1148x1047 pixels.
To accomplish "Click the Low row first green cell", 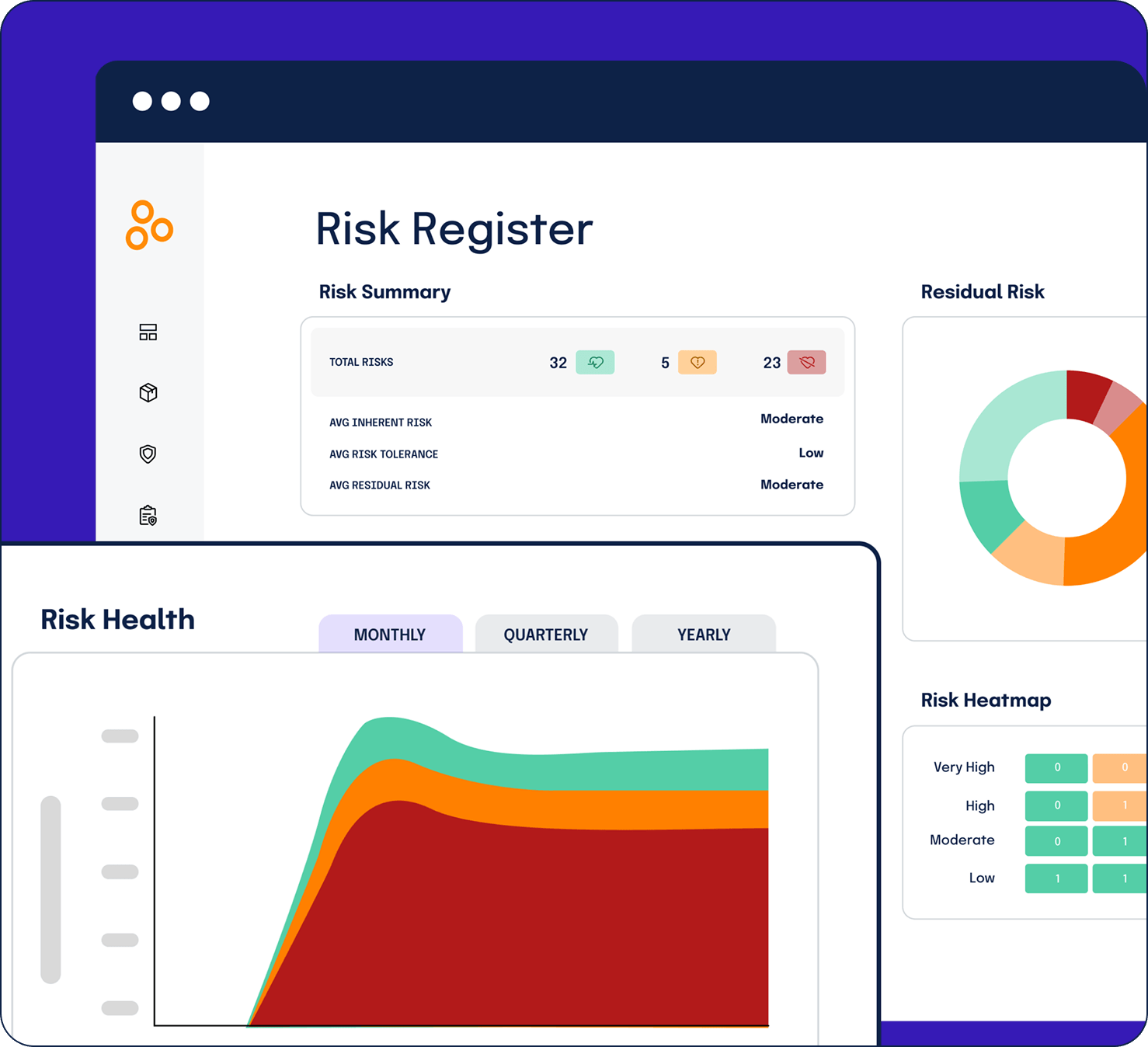I will [x=1056, y=878].
